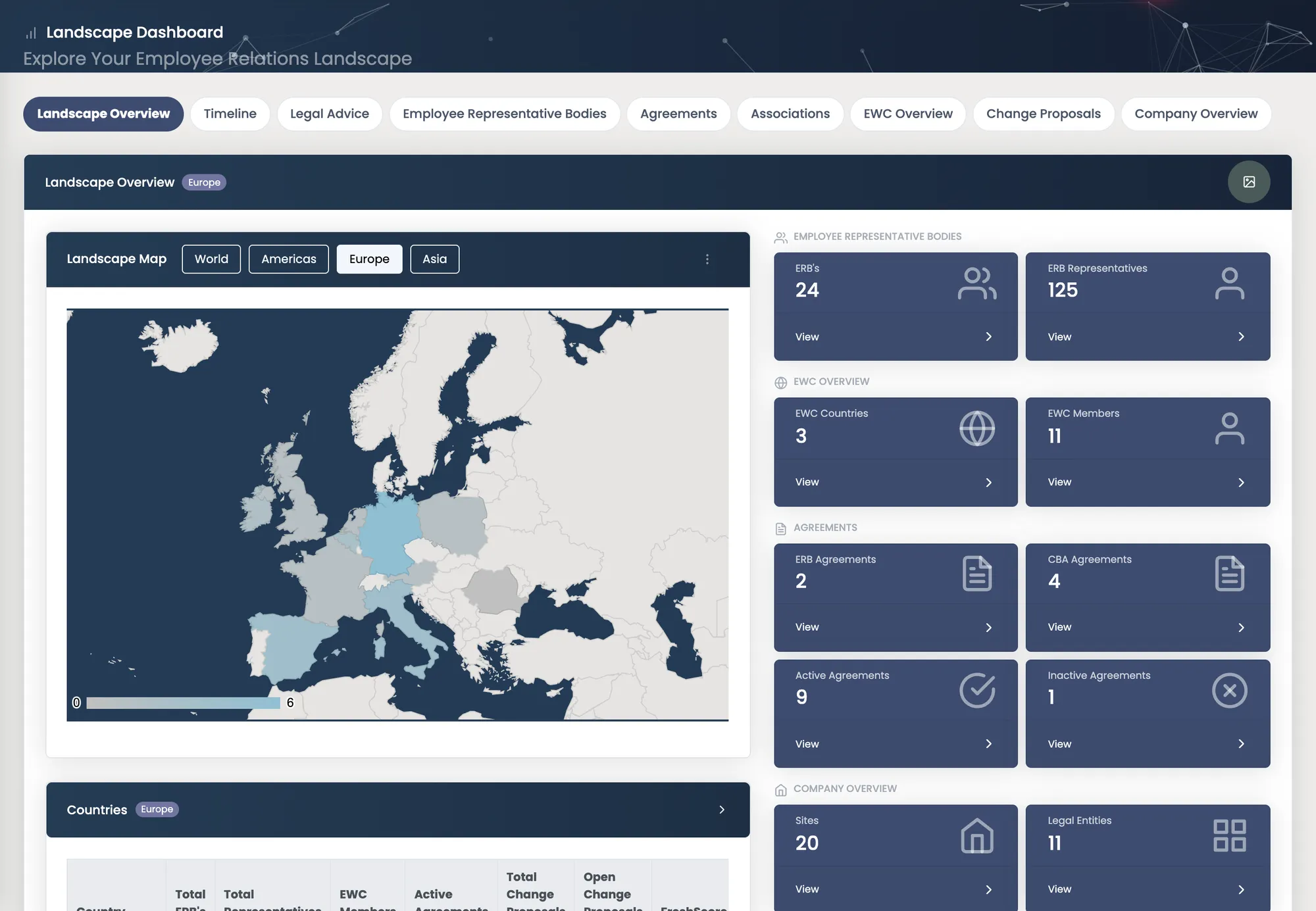Click the Active Agreements checkmark circle icon
Screen dimensions: 1316x911
coord(977,691)
